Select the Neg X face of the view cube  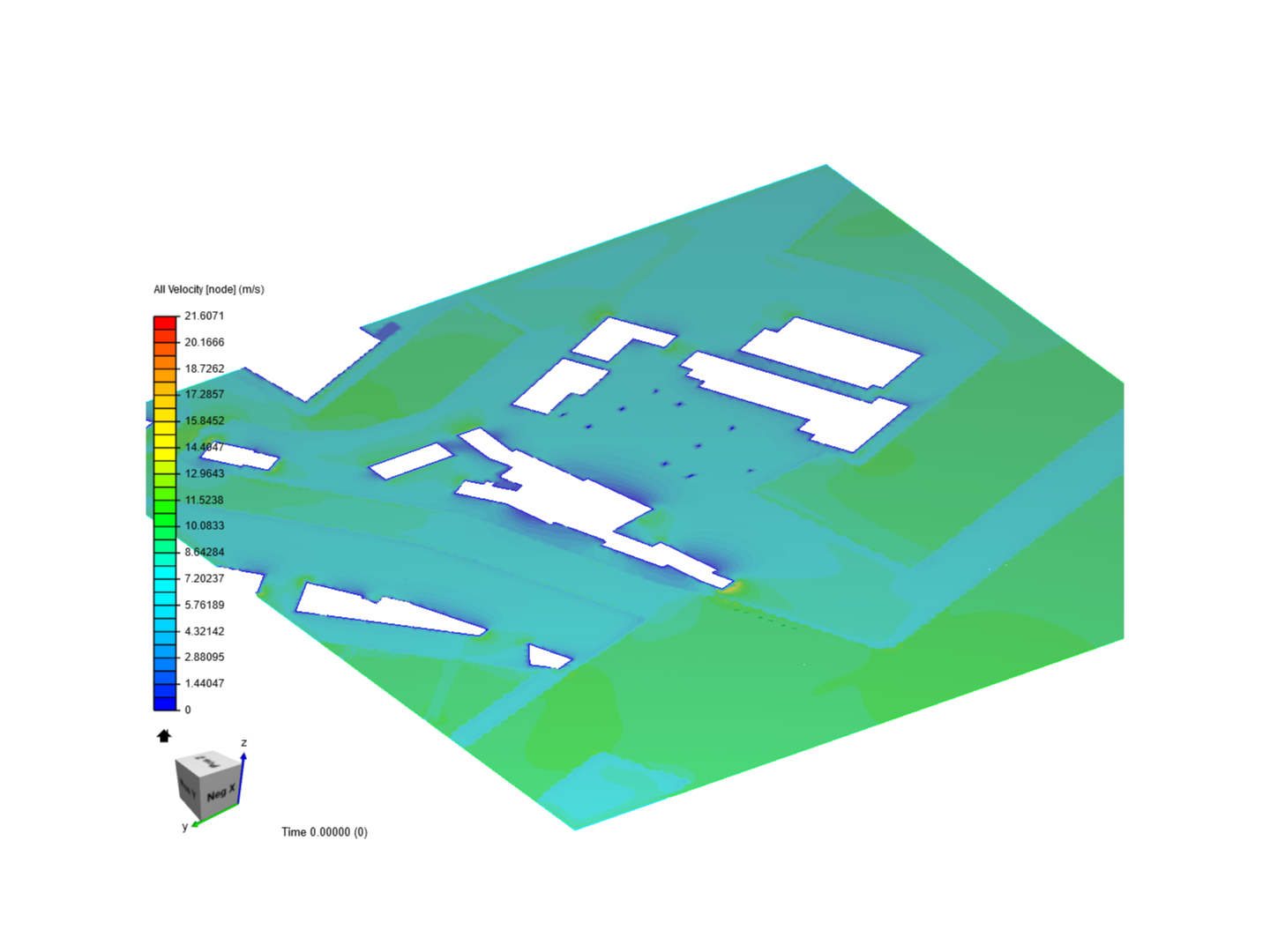[x=221, y=792]
